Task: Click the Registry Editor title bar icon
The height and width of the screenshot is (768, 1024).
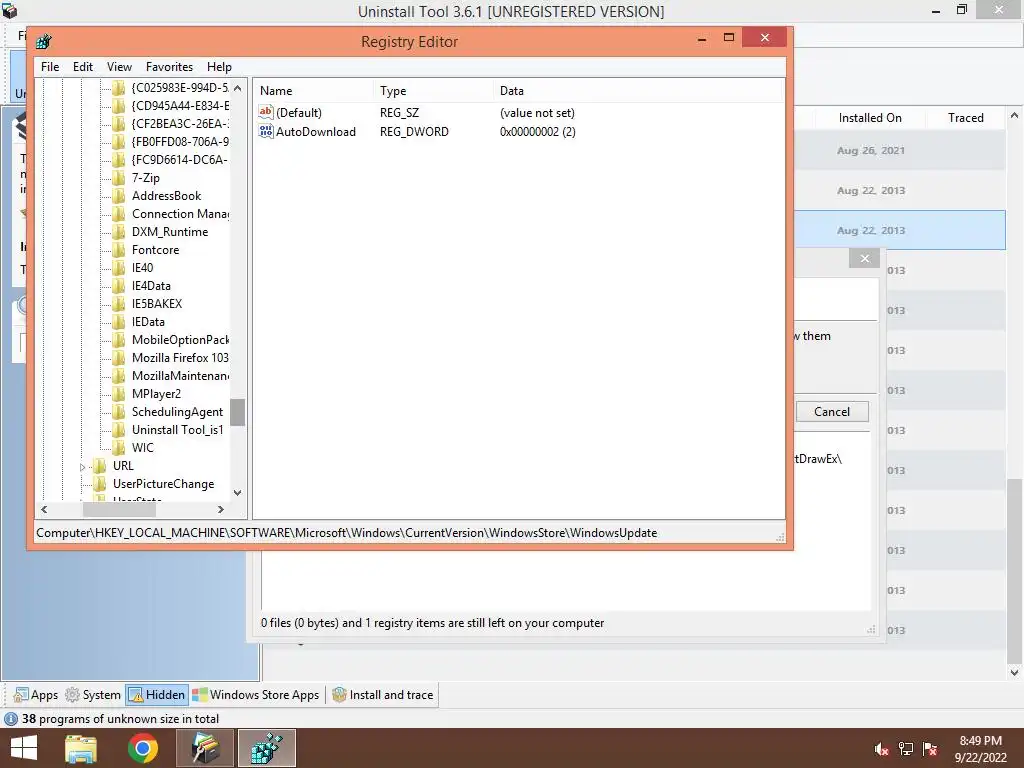Action: pos(44,42)
